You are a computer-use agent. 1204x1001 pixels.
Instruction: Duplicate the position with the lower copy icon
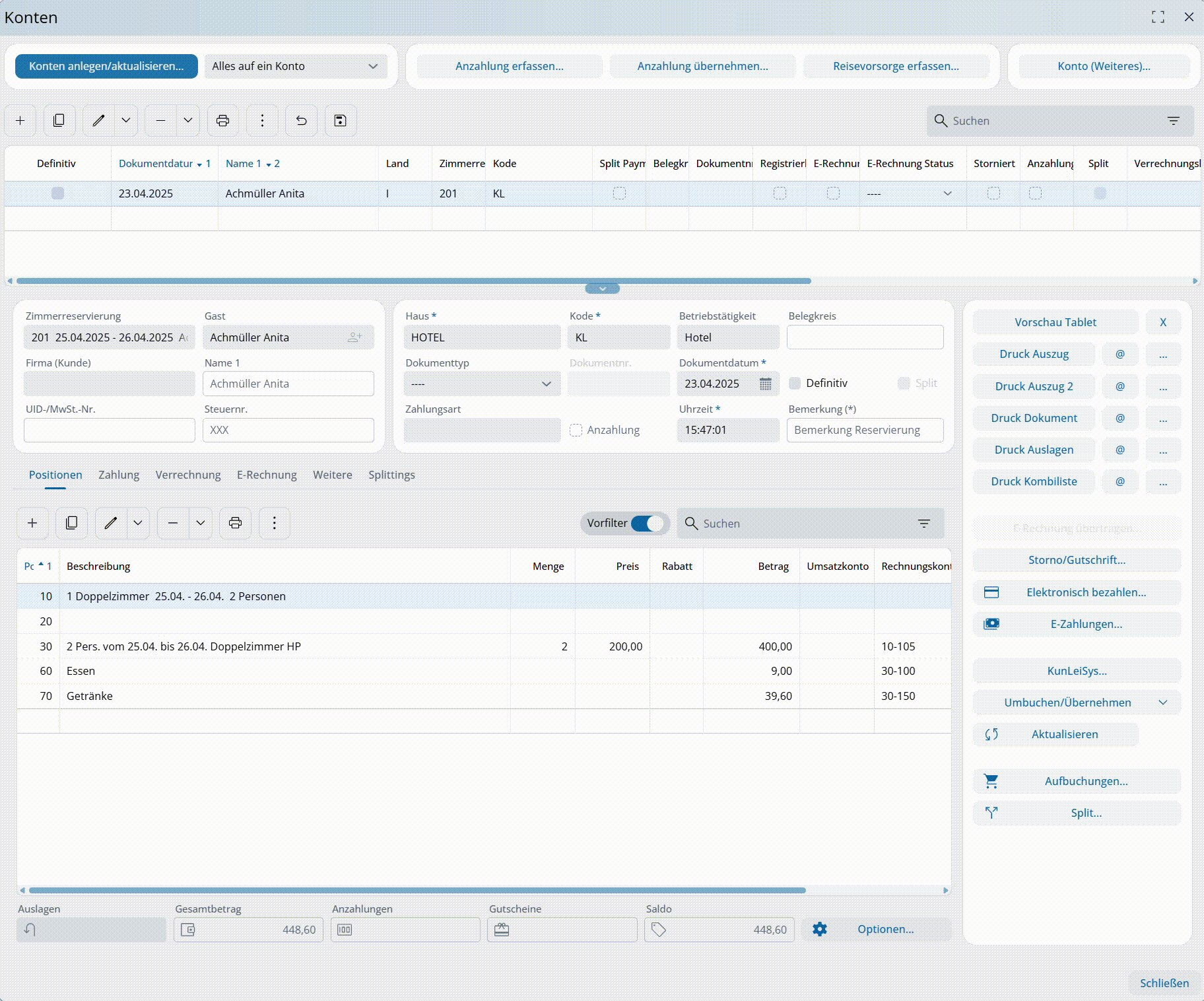tap(71, 523)
